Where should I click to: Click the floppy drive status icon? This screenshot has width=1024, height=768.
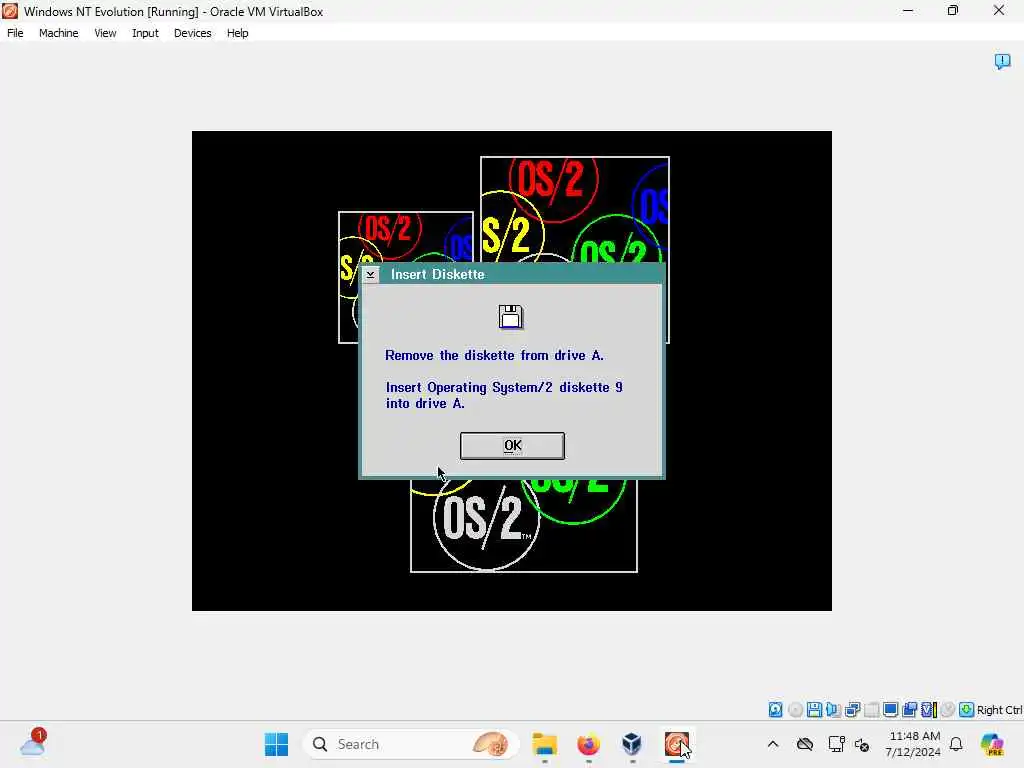(814, 709)
